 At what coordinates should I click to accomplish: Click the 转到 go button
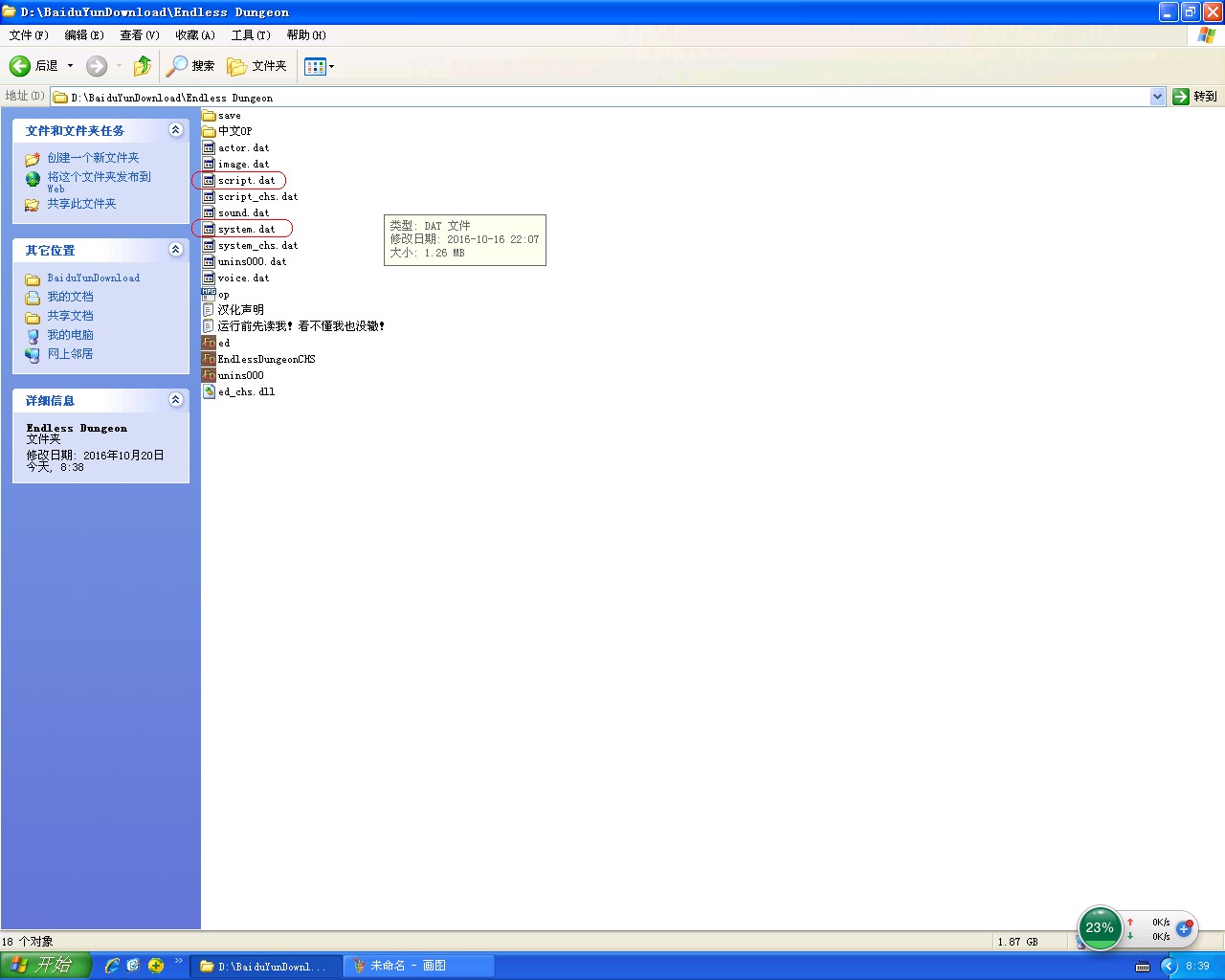(1194, 97)
